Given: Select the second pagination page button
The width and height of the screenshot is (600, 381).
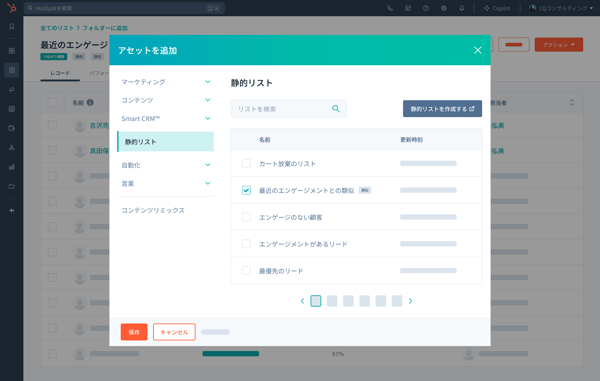Looking at the screenshot, I should coord(332,301).
